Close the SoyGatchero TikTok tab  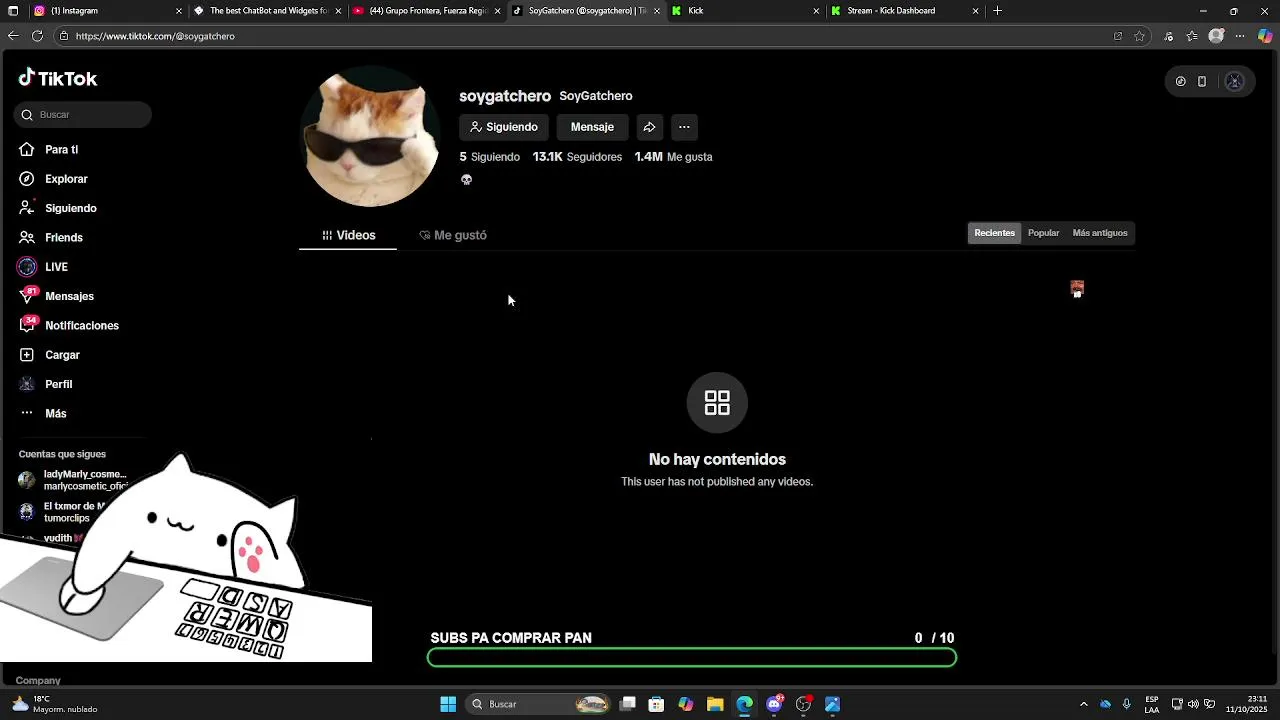pos(657,11)
